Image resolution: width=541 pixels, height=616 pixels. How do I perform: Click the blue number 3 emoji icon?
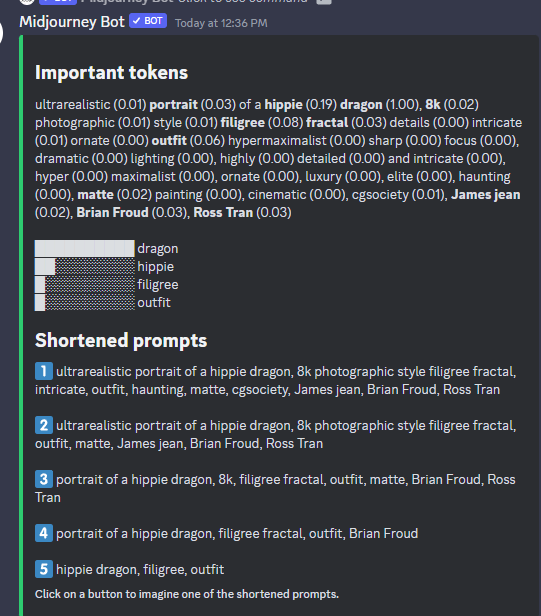[x=44, y=479]
